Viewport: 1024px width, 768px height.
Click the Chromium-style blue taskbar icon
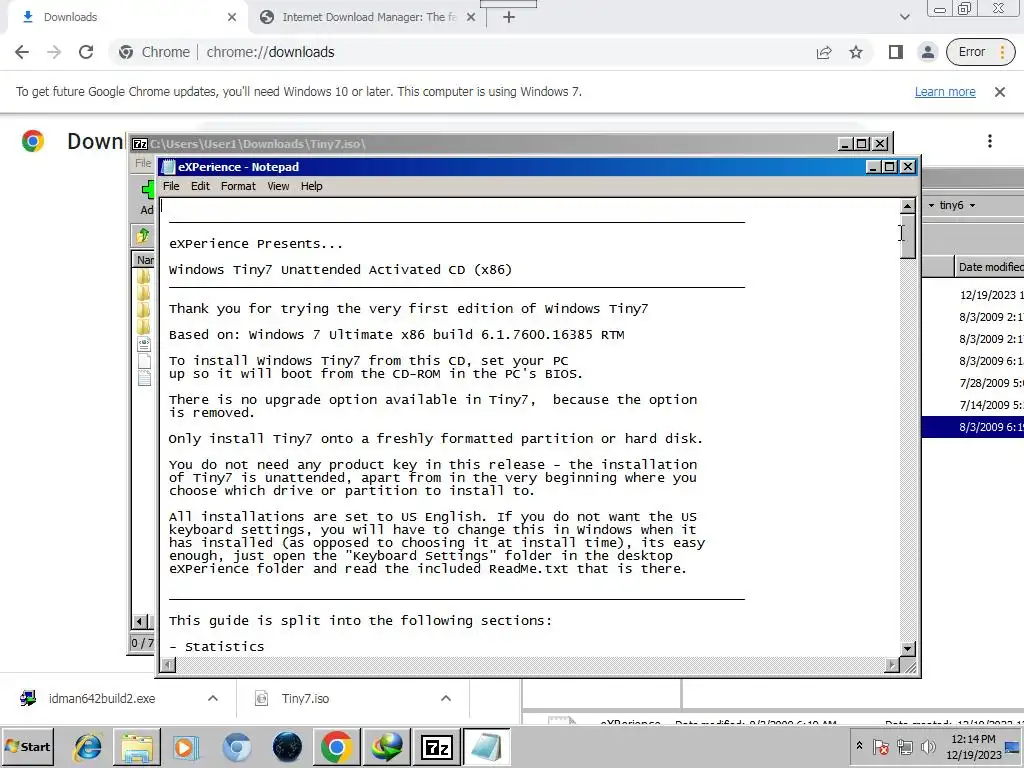[236, 747]
